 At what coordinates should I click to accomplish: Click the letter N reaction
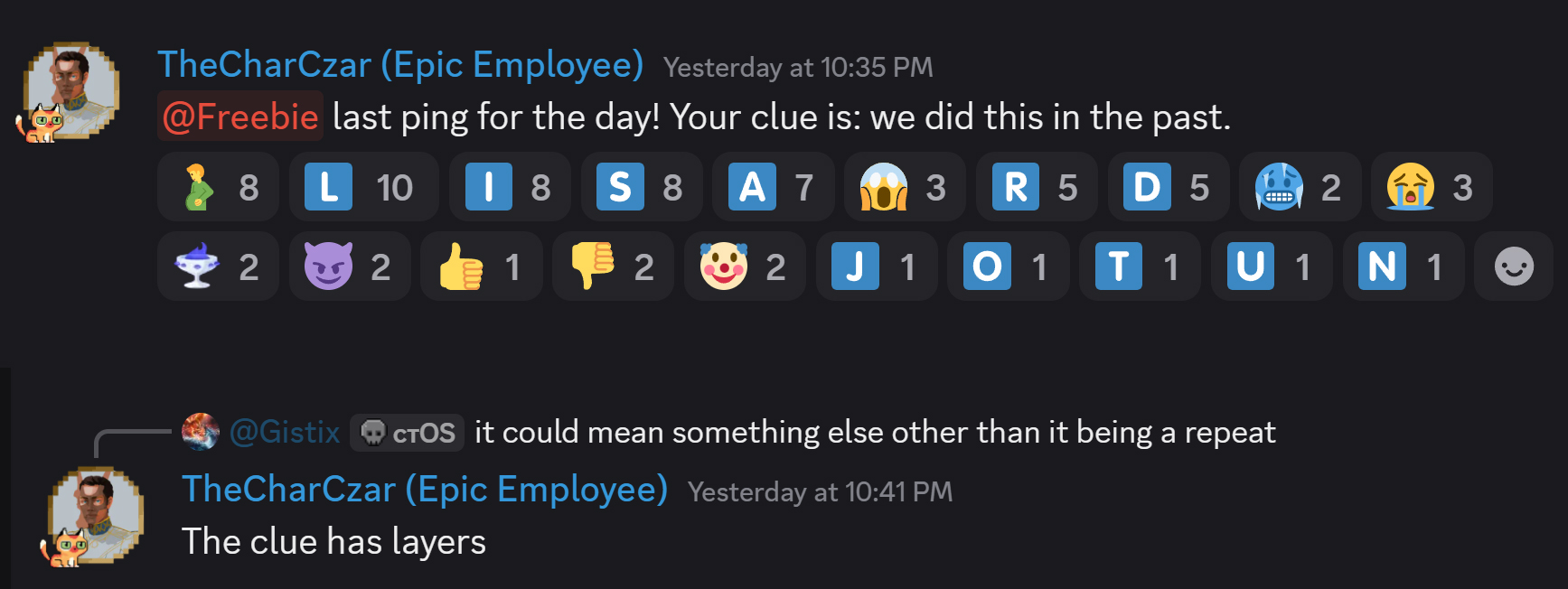[1403, 266]
